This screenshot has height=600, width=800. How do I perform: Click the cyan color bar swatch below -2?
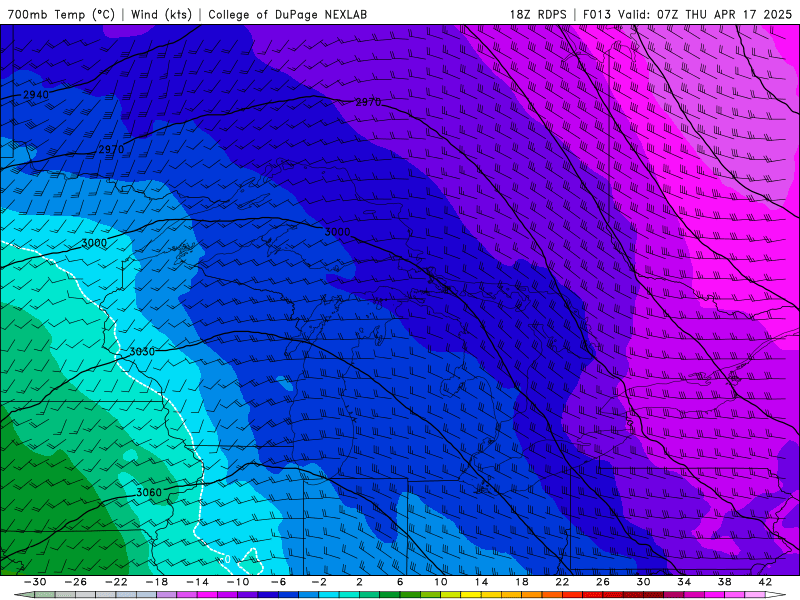click(x=329, y=595)
